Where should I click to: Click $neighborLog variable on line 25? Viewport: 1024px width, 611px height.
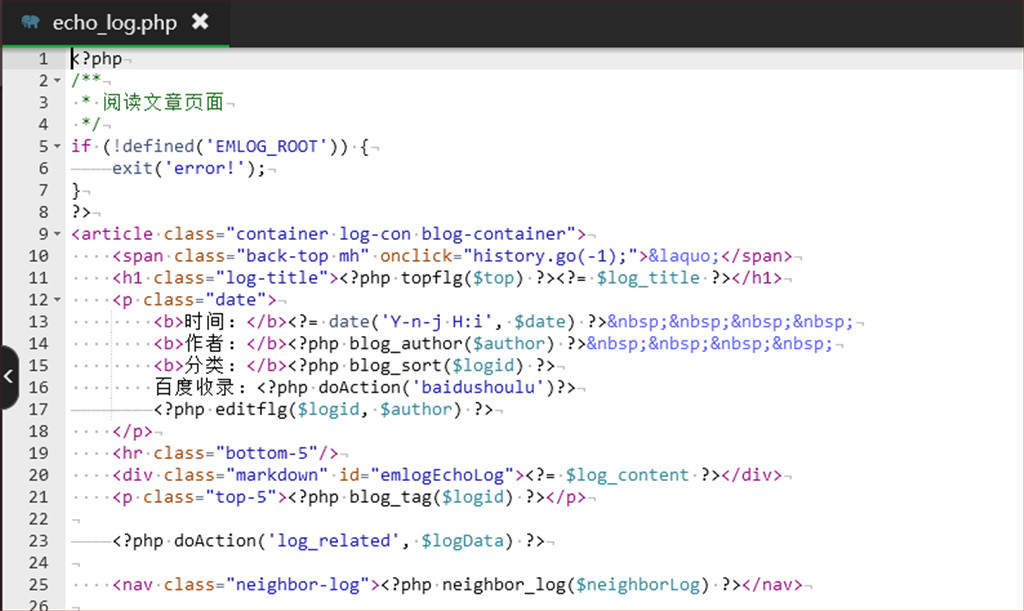(637, 585)
